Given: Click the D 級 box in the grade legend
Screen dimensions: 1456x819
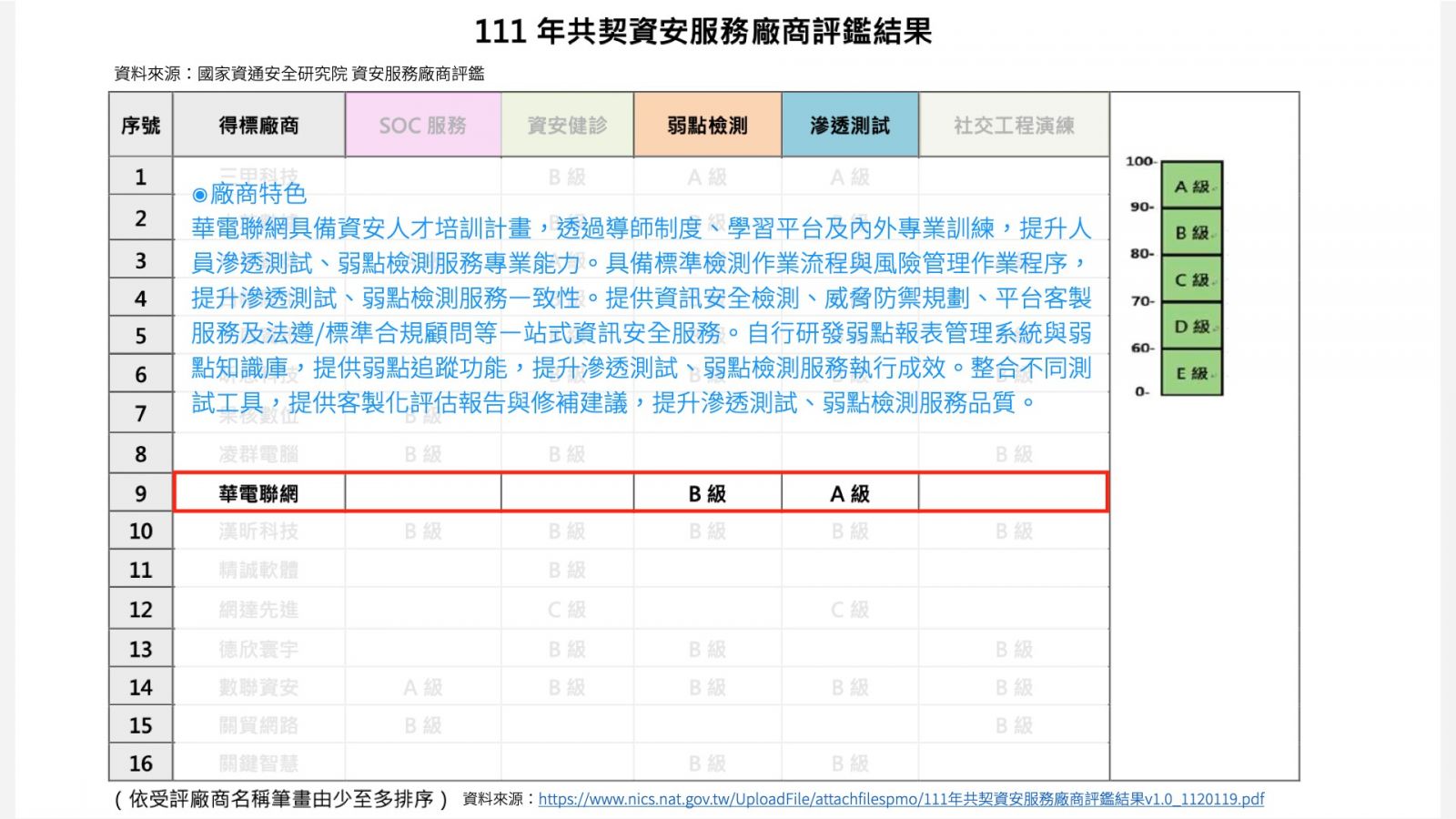Looking at the screenshot, I should click(1192, 326).
